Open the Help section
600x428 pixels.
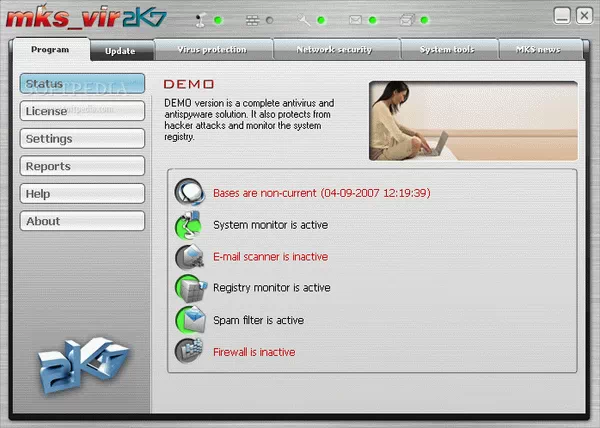tap(82, 194)
